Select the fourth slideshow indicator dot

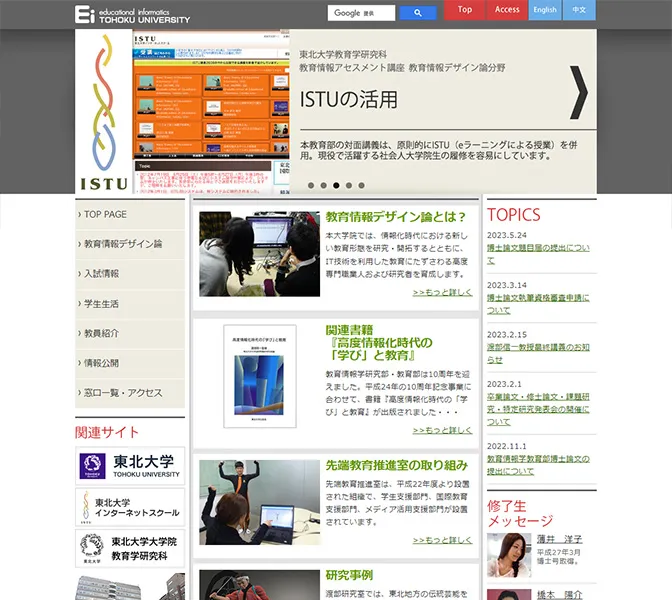point(349,185)
